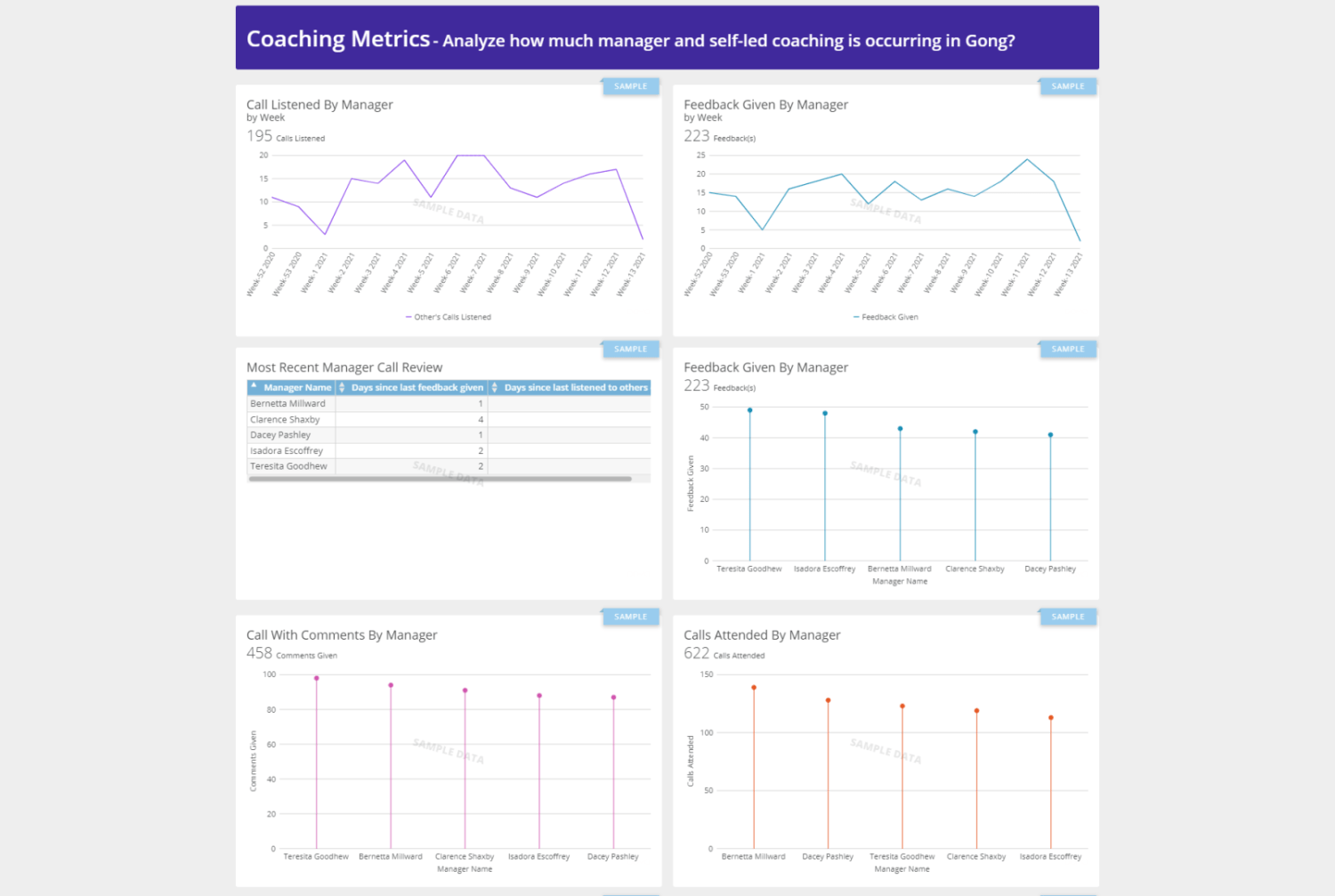Click sort arrow beside Manager Name header

tap(254, 386)
